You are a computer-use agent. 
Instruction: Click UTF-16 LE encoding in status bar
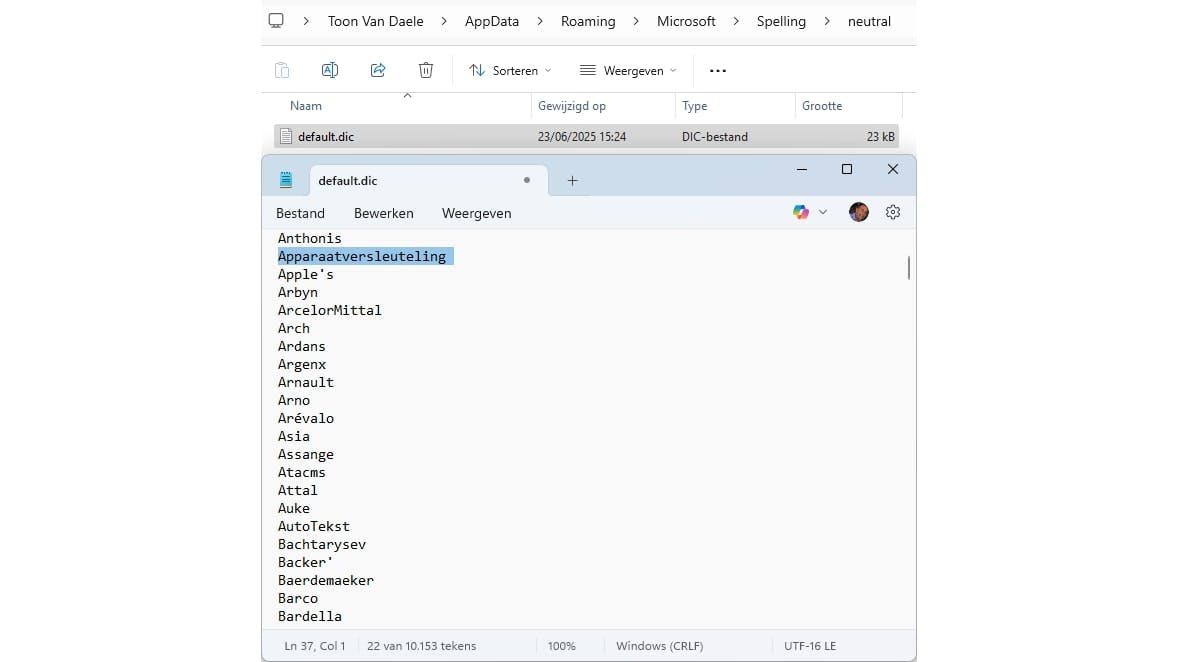click(x=810, y=646)
